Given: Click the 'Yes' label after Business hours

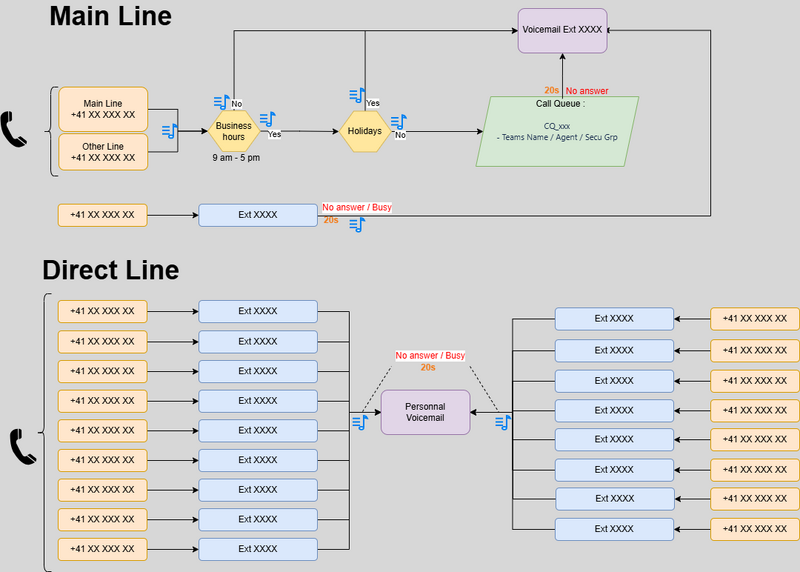Looking at the screenshot, I should point(274,134).
